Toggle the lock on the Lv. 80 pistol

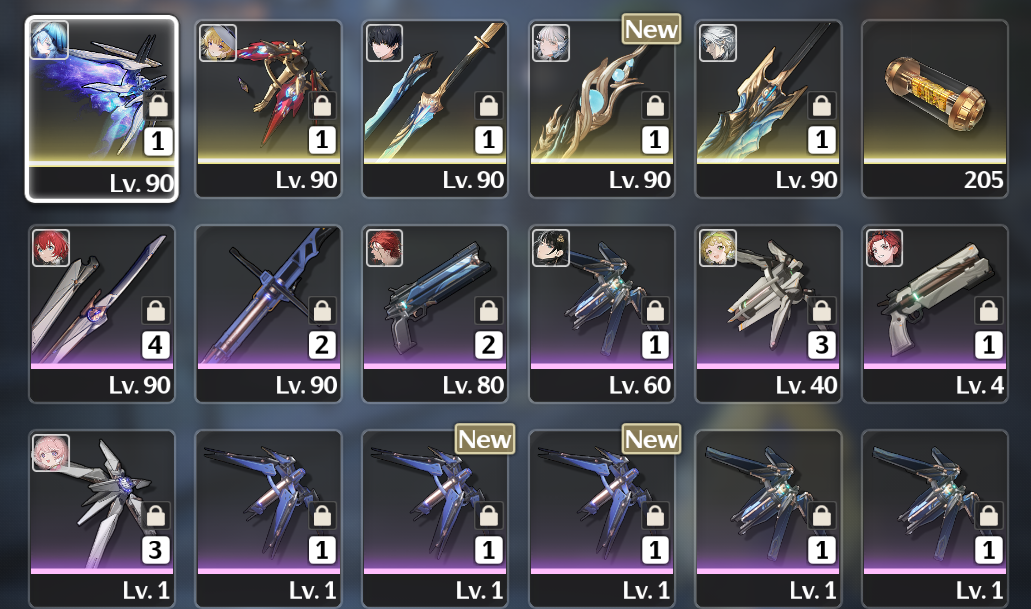489,310
